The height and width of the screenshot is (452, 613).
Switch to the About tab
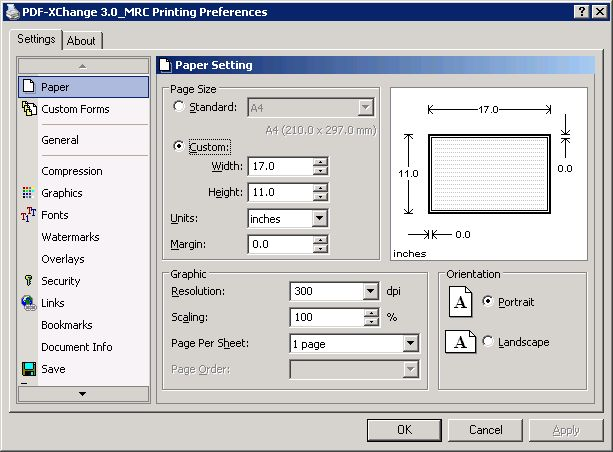point(81,41)
